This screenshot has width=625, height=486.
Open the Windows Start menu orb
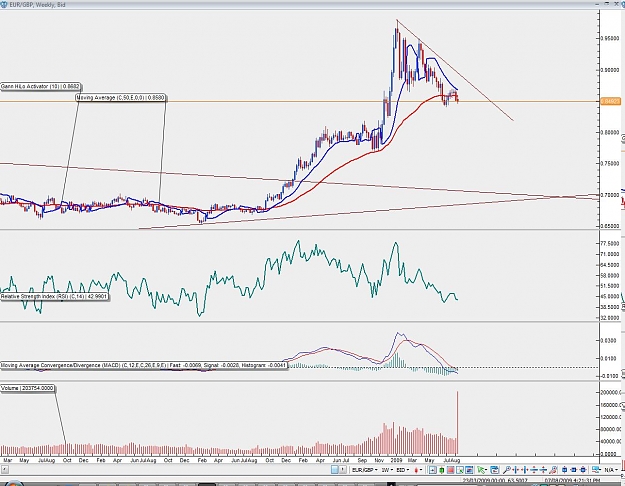pos(12,483)
